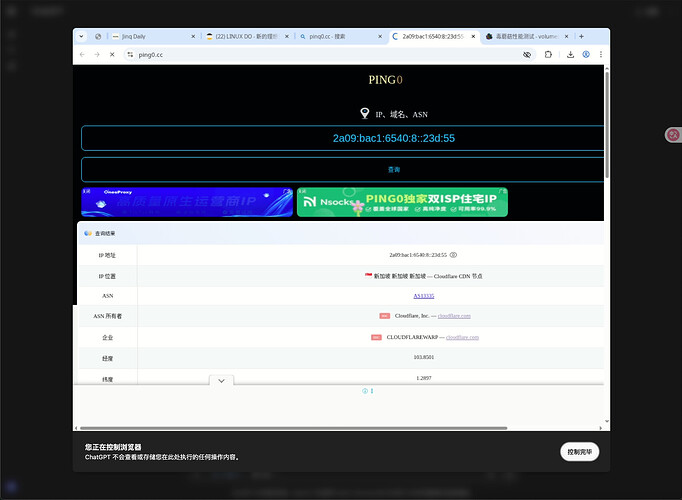View site information icon beside ping0.cc
The height and width of the screenshot is (500, 682).
[x=130, y=54]
